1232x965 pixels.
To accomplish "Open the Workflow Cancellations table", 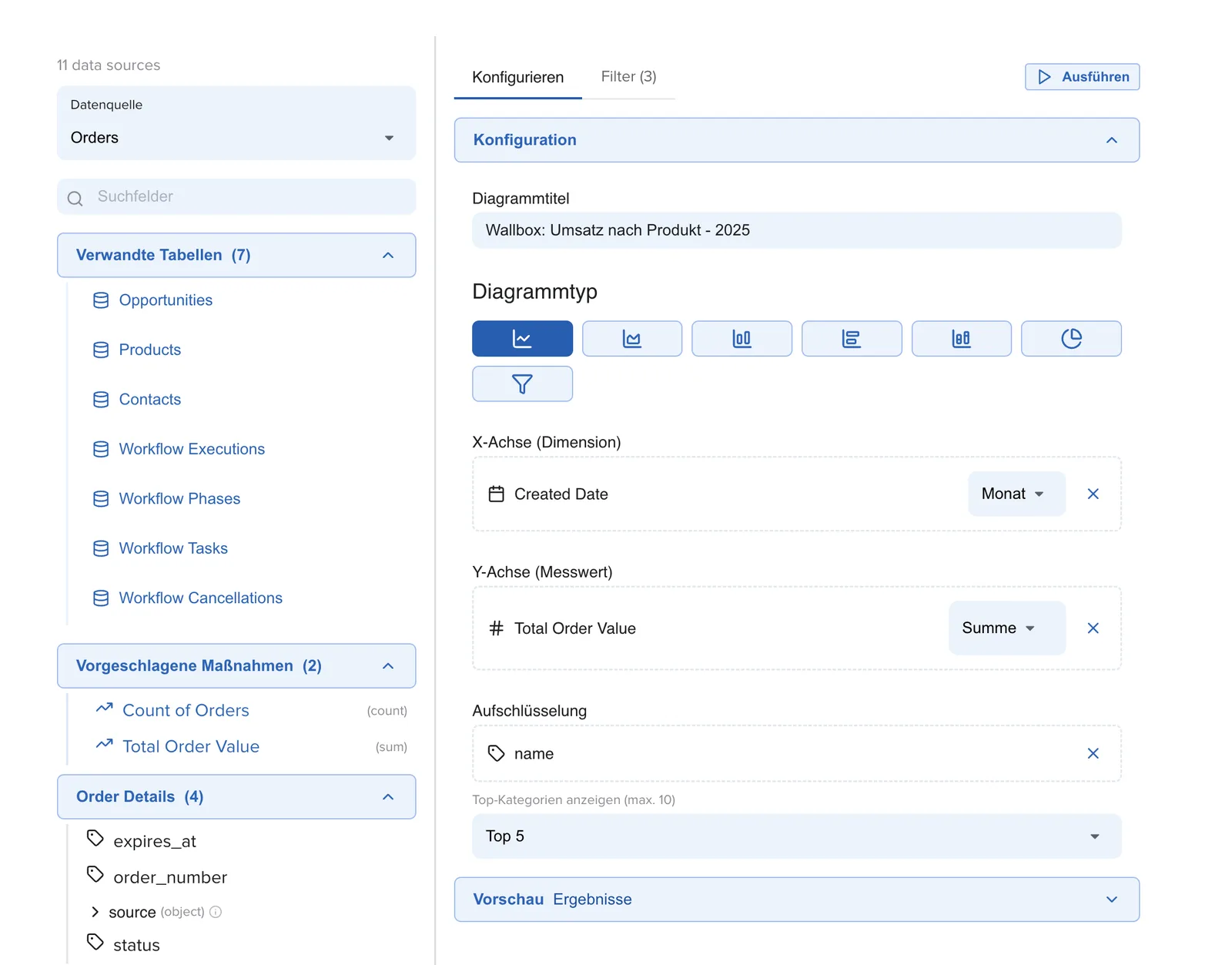I will pos(201,598).
